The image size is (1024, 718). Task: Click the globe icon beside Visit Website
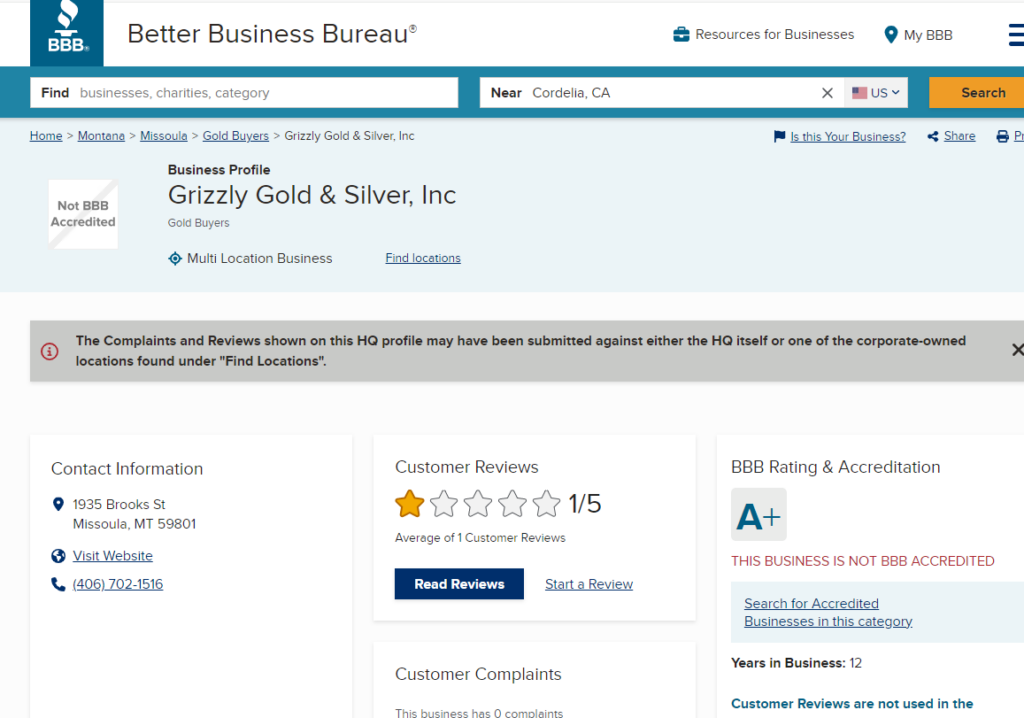58,556
